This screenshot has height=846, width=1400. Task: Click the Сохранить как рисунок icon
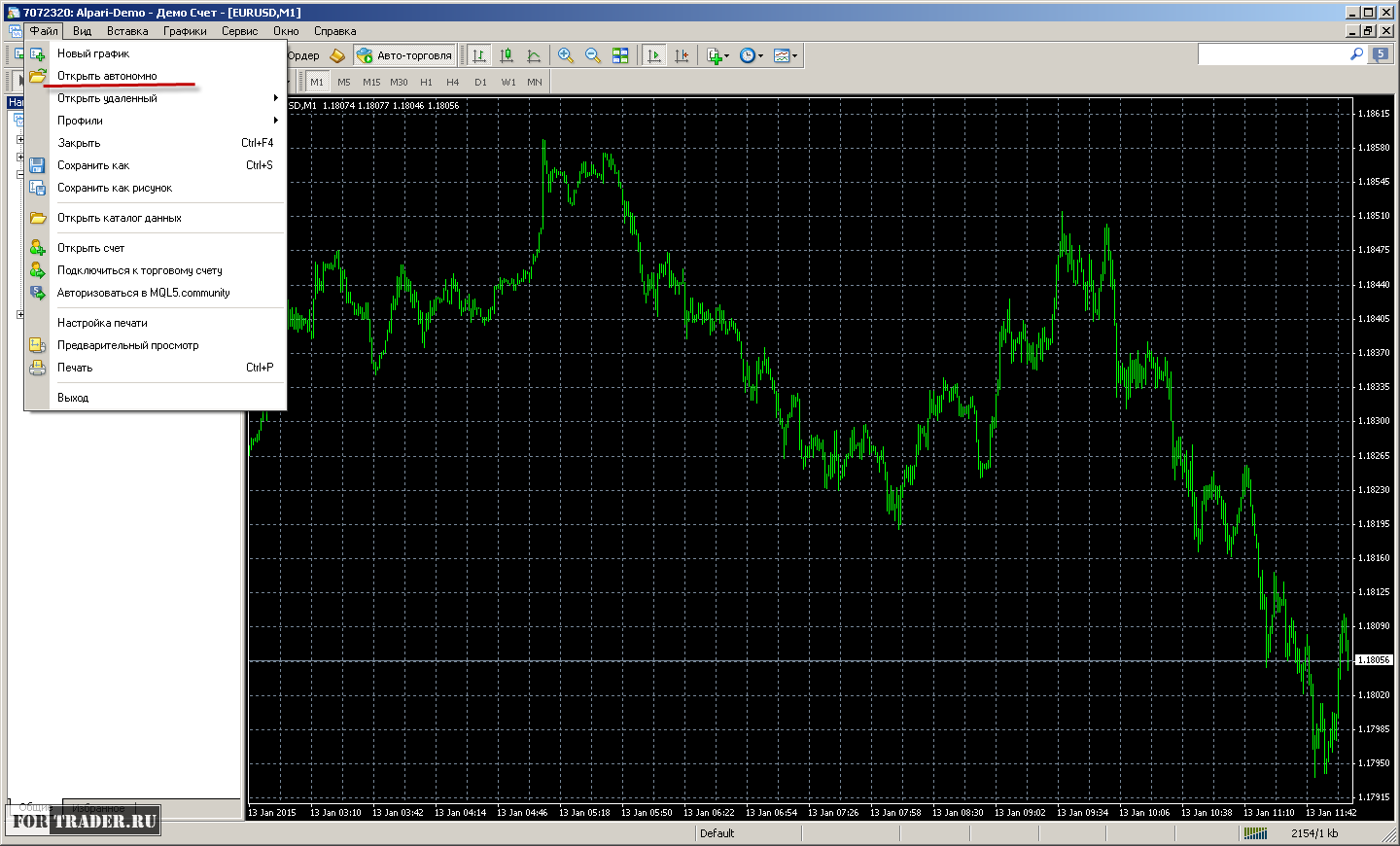(x=37, y=188)
